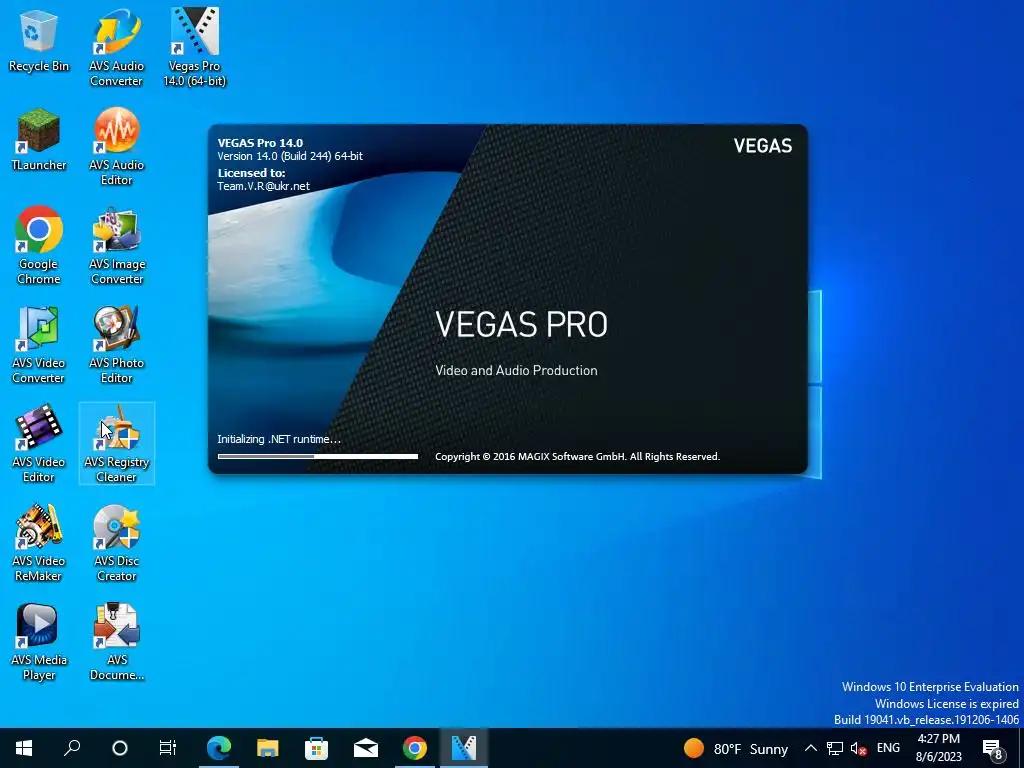Image resolution: width=1024 pixels, height=768 pixels.
Task: Open the Recycle Bin desktop icon
Action: click(39, 40)
